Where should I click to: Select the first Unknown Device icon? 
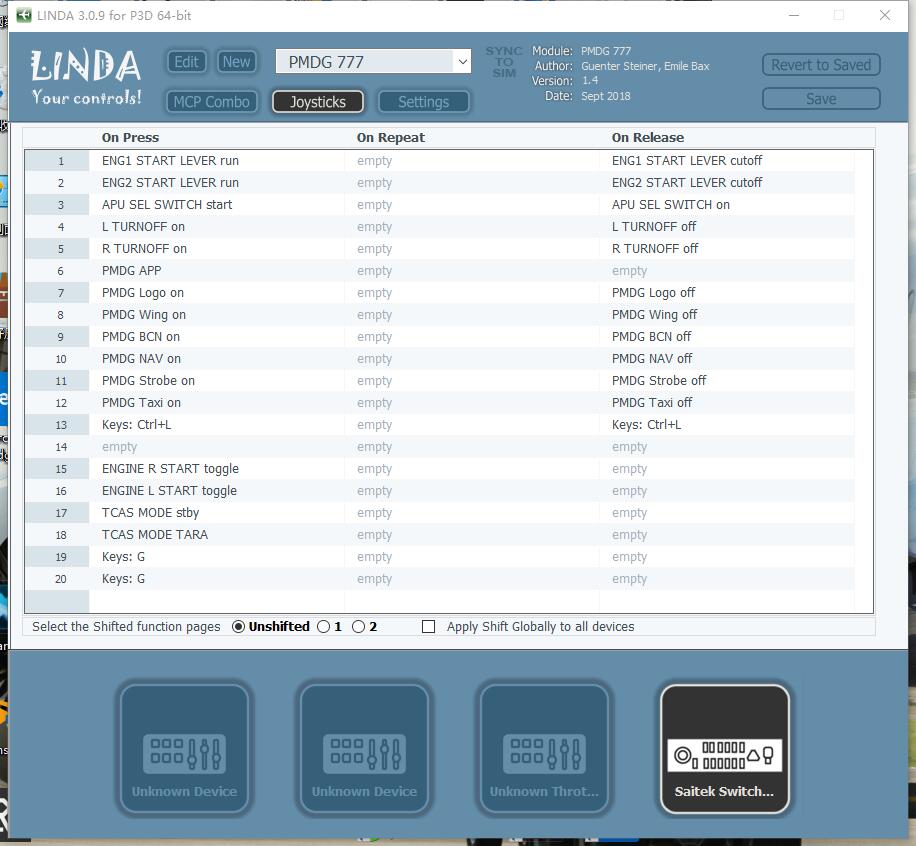(x=184, y=748)
